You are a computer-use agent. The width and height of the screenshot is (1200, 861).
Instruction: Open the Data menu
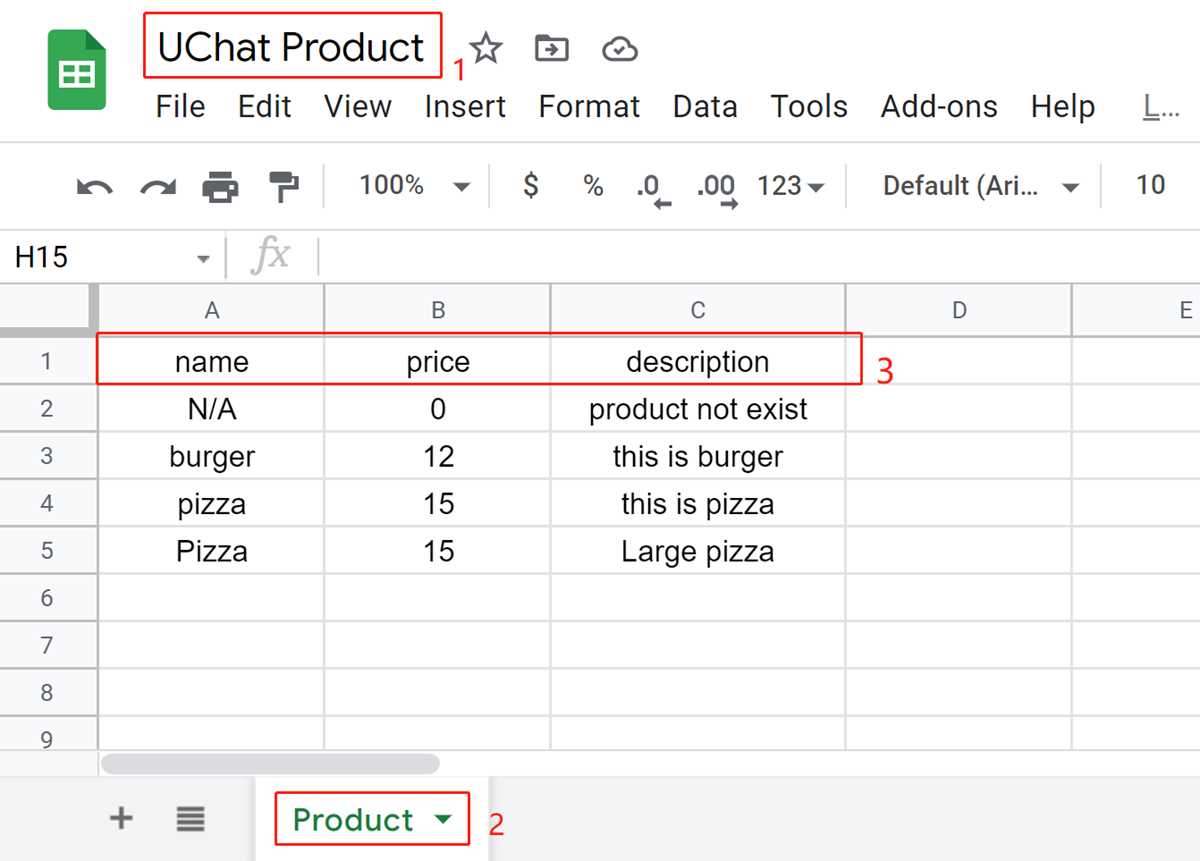pyautogui.click(x=705, y=107)
